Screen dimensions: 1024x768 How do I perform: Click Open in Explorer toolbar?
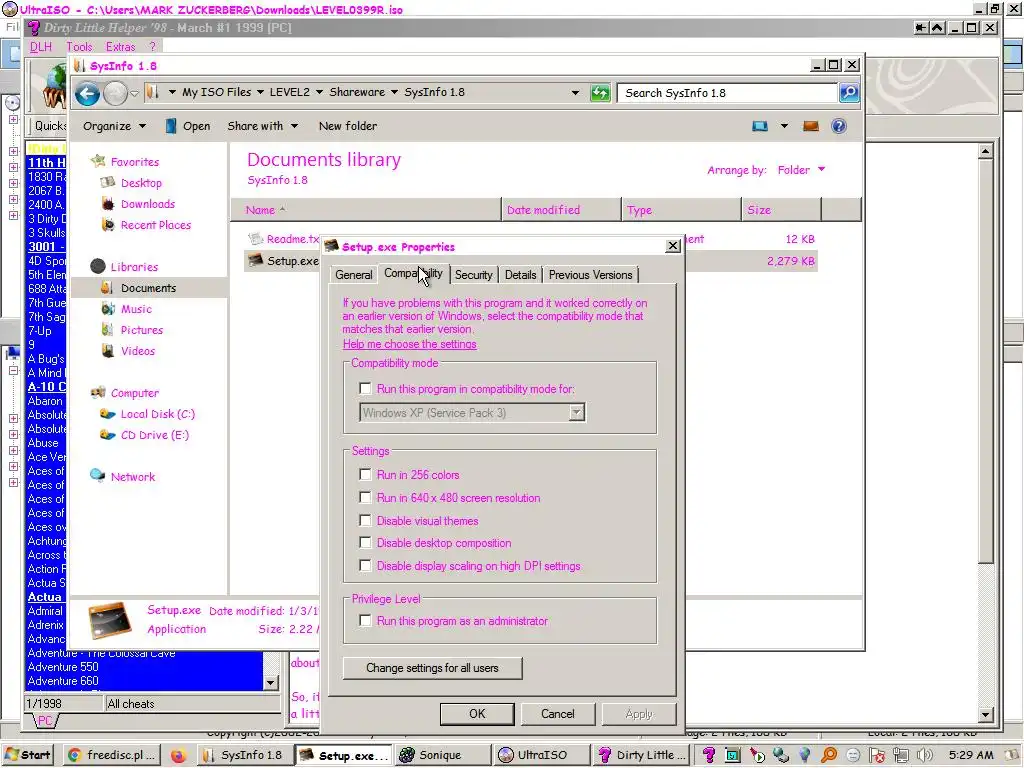tap(188, 126)
